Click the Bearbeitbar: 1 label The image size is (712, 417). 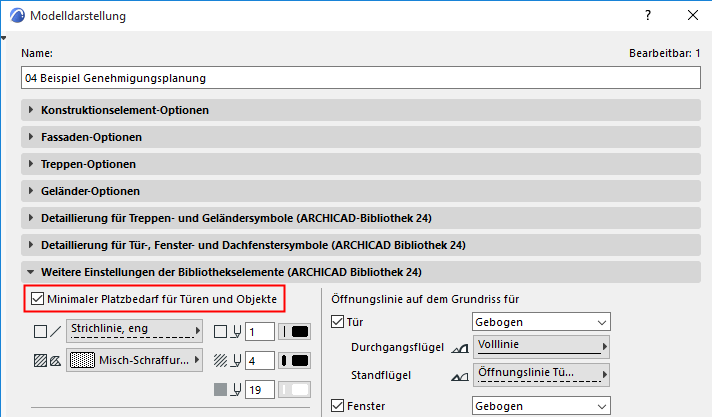pyautogui.click(x=664, y=53)
